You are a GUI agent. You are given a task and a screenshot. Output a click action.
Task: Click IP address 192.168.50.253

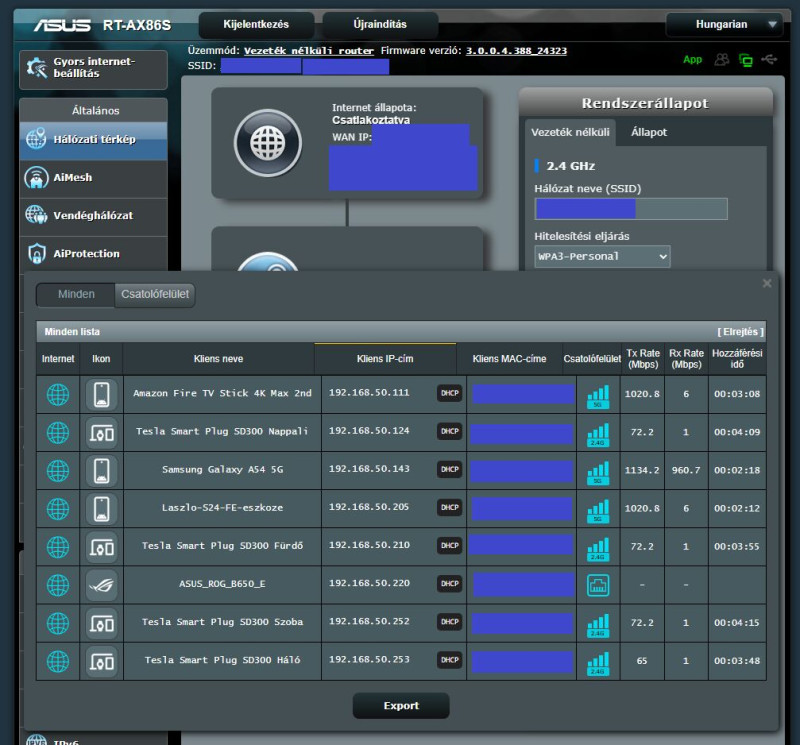pos(369,660)
